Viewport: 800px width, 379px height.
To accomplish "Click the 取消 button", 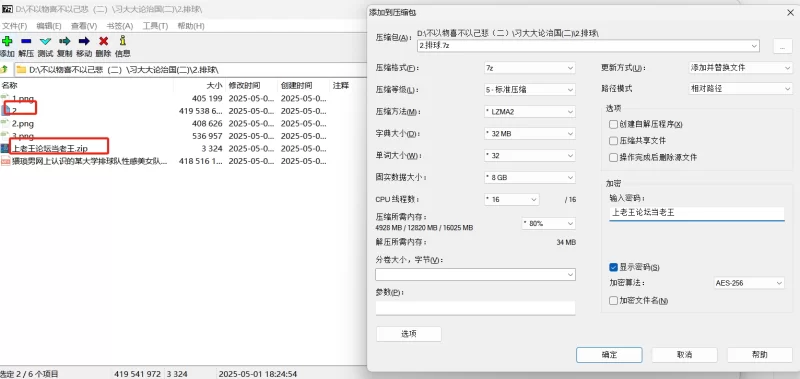I will (684, 355).
